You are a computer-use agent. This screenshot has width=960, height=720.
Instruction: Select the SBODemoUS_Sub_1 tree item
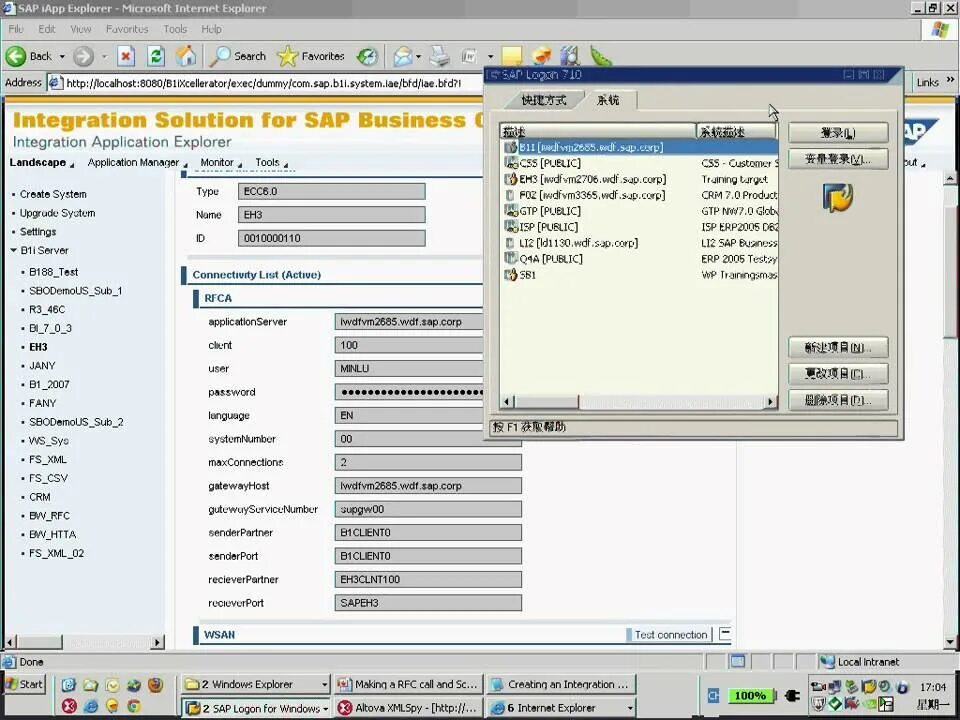click(x=76, y=290)
